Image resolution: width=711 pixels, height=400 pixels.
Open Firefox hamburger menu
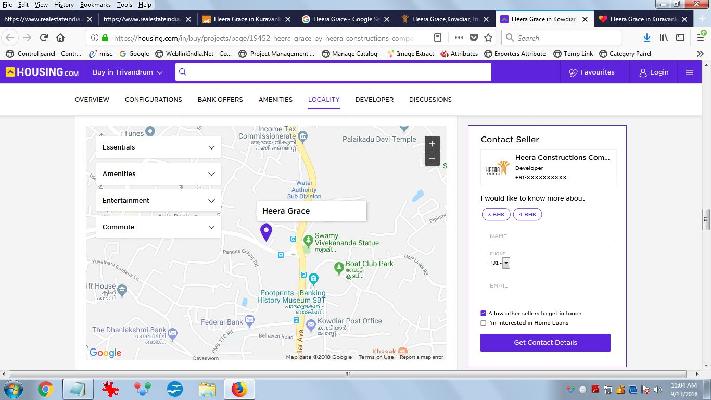click(701, 38)
